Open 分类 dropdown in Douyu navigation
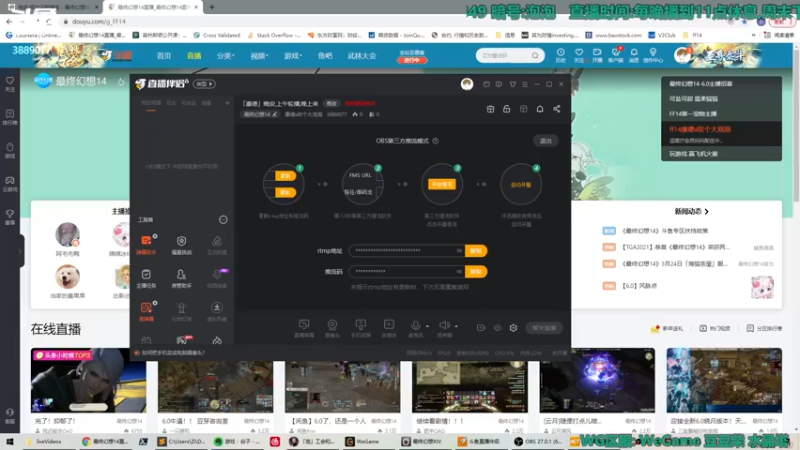 point(225,56)
